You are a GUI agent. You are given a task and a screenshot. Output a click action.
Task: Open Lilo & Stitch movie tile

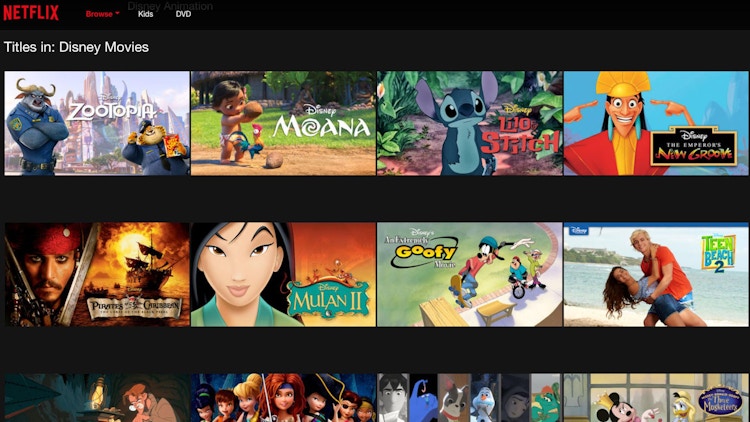(470, 123)
